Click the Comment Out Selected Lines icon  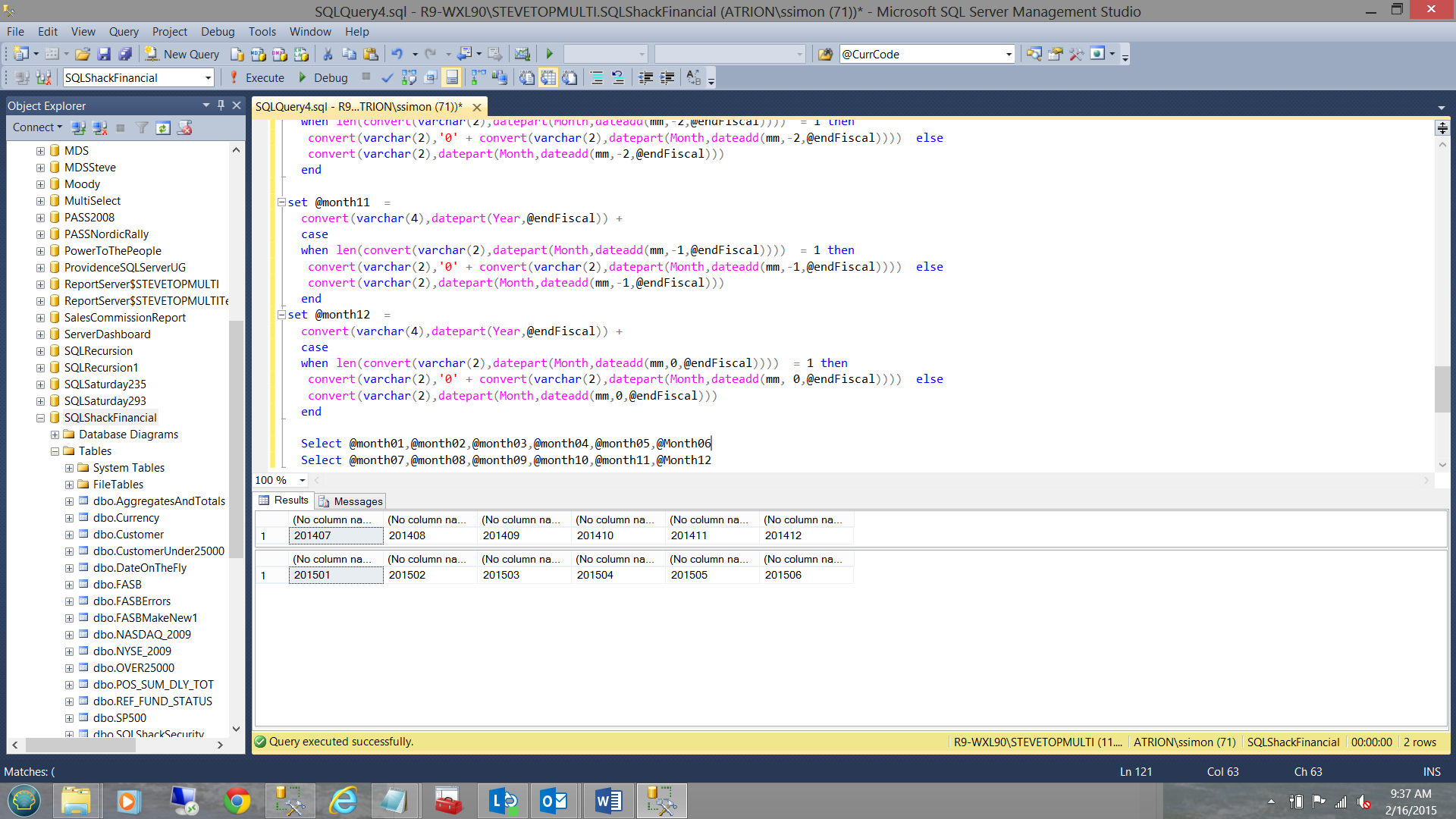click(x=597, y=77)
